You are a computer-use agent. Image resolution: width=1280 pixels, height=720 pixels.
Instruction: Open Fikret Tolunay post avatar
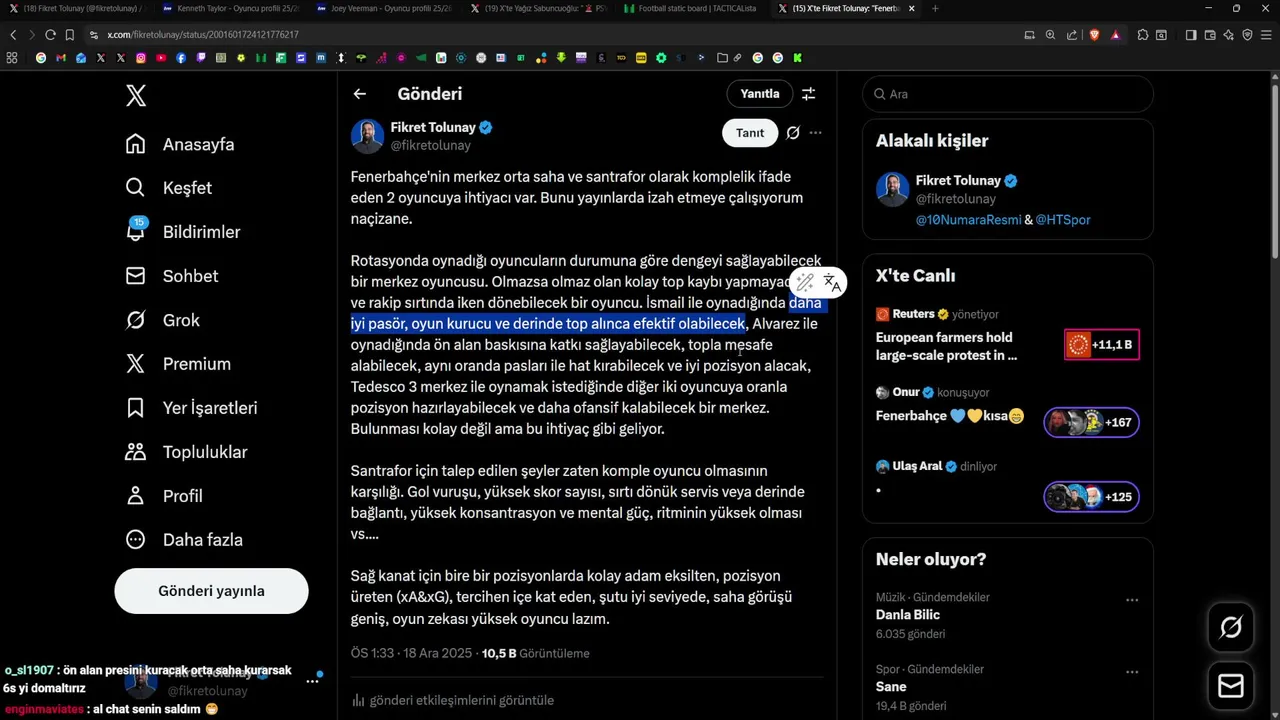[367, 136]
